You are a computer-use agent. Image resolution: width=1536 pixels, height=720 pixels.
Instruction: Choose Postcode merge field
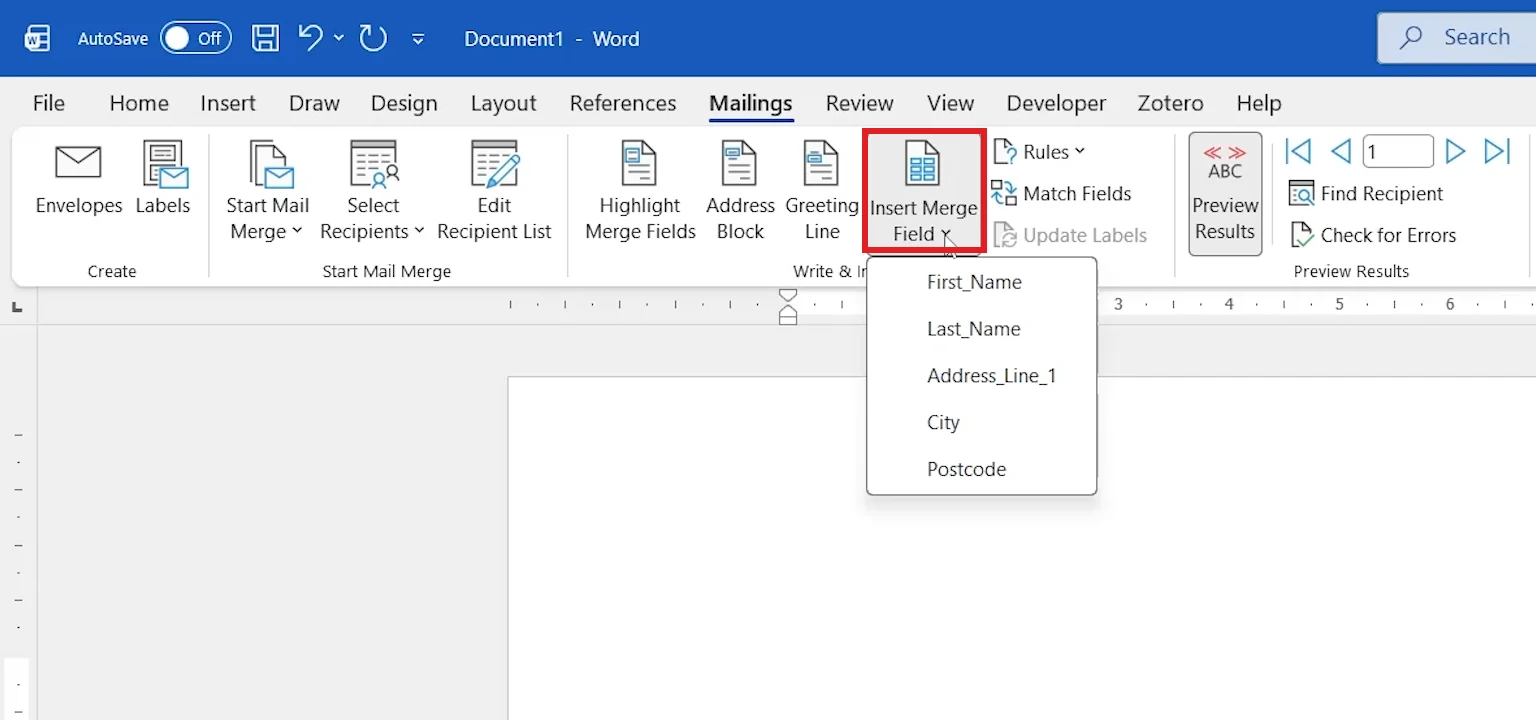982,470
